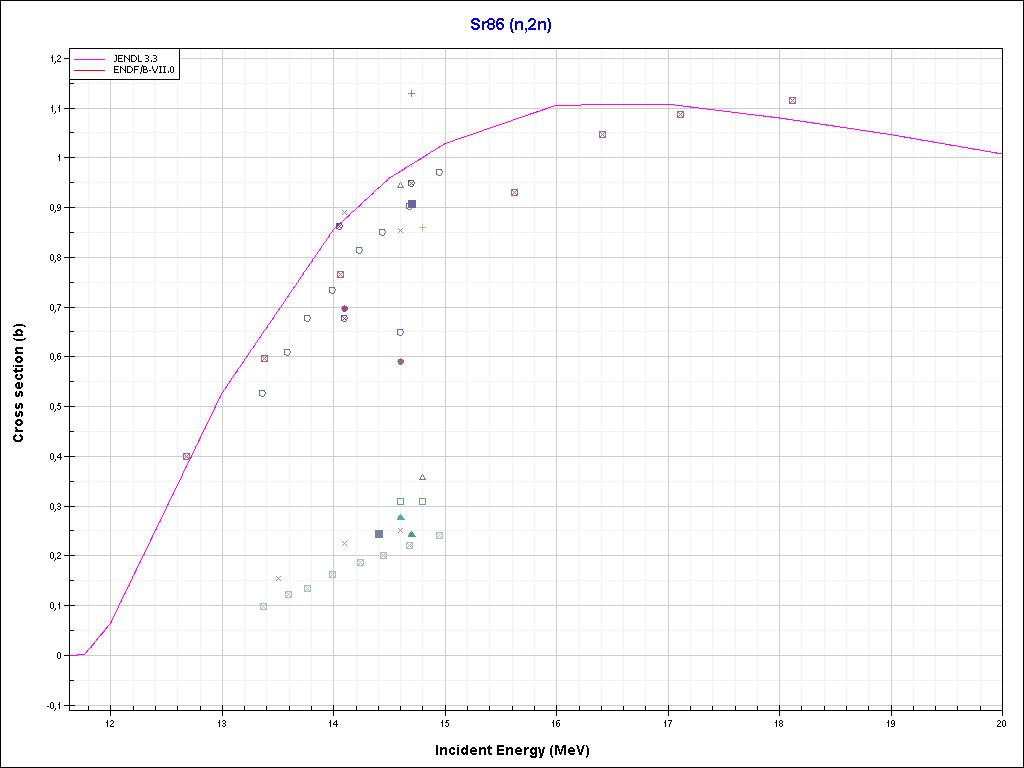
Task: Select the data point near 15.6 MeV
Action: tap(514, 192)
